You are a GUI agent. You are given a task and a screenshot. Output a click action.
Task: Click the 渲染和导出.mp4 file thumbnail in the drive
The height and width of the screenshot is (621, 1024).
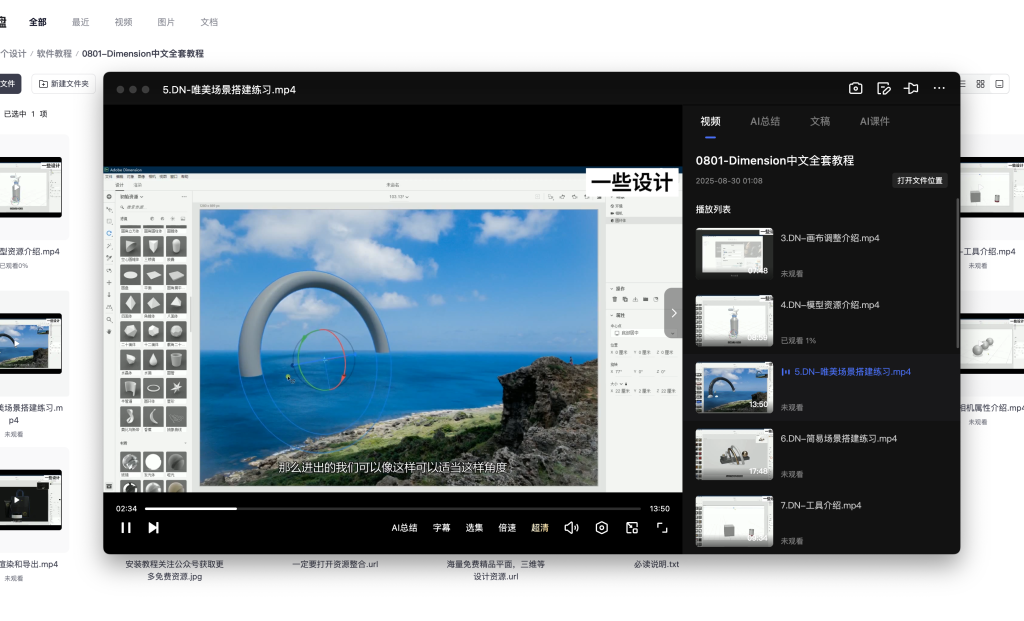tap(31, 500)
